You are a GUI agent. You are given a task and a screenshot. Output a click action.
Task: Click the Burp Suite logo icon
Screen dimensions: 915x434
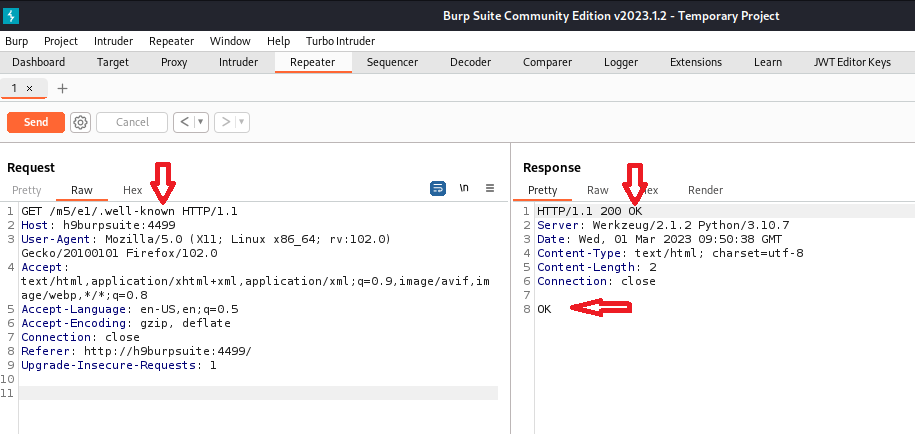(11, 15)
